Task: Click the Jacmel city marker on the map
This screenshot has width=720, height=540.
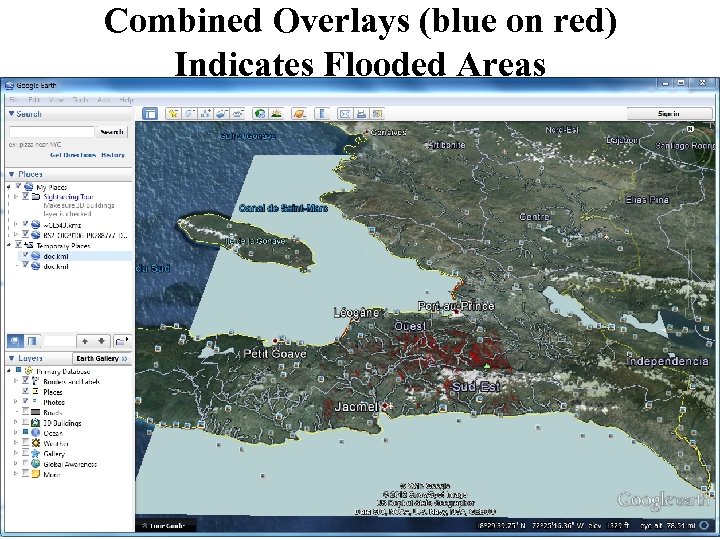Action: click(386, 406)
